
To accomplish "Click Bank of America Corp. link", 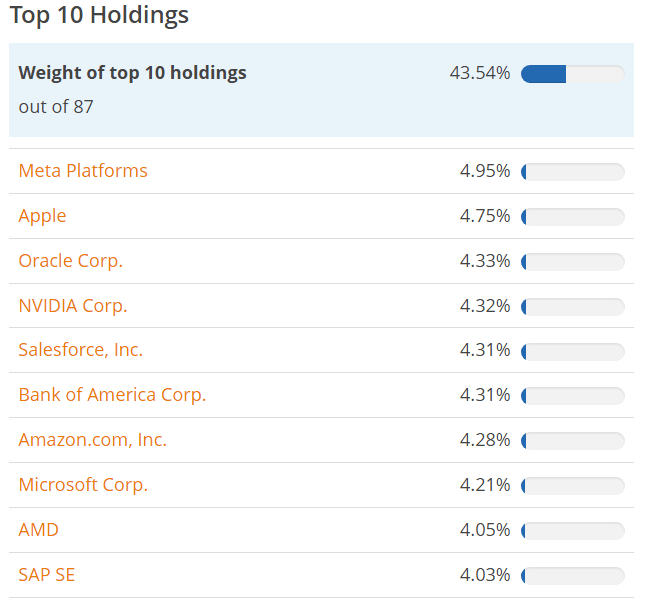I will (112, 395).
